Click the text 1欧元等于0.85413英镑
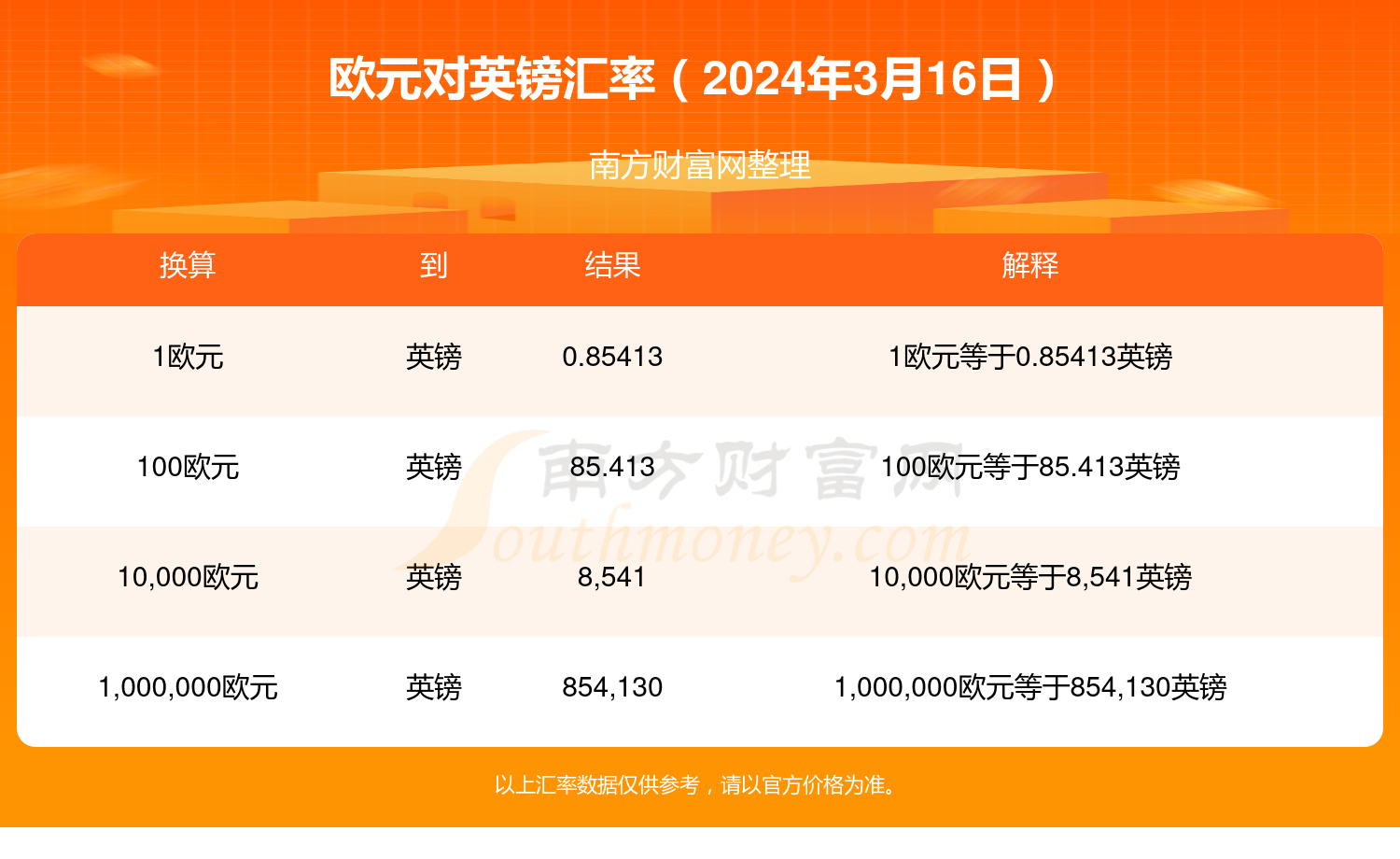1400x859 pixels. point(1030,357)
